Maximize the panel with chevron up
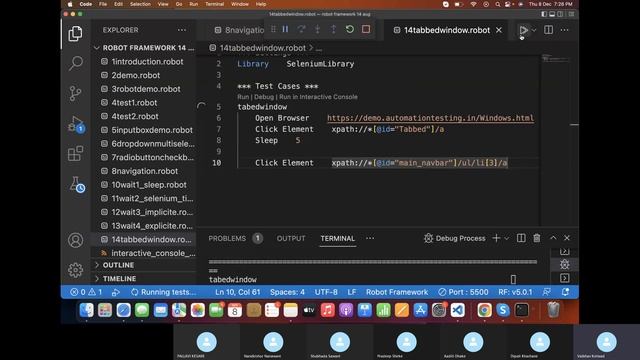This screenshot has width=640, height=360. coord(553,238)
